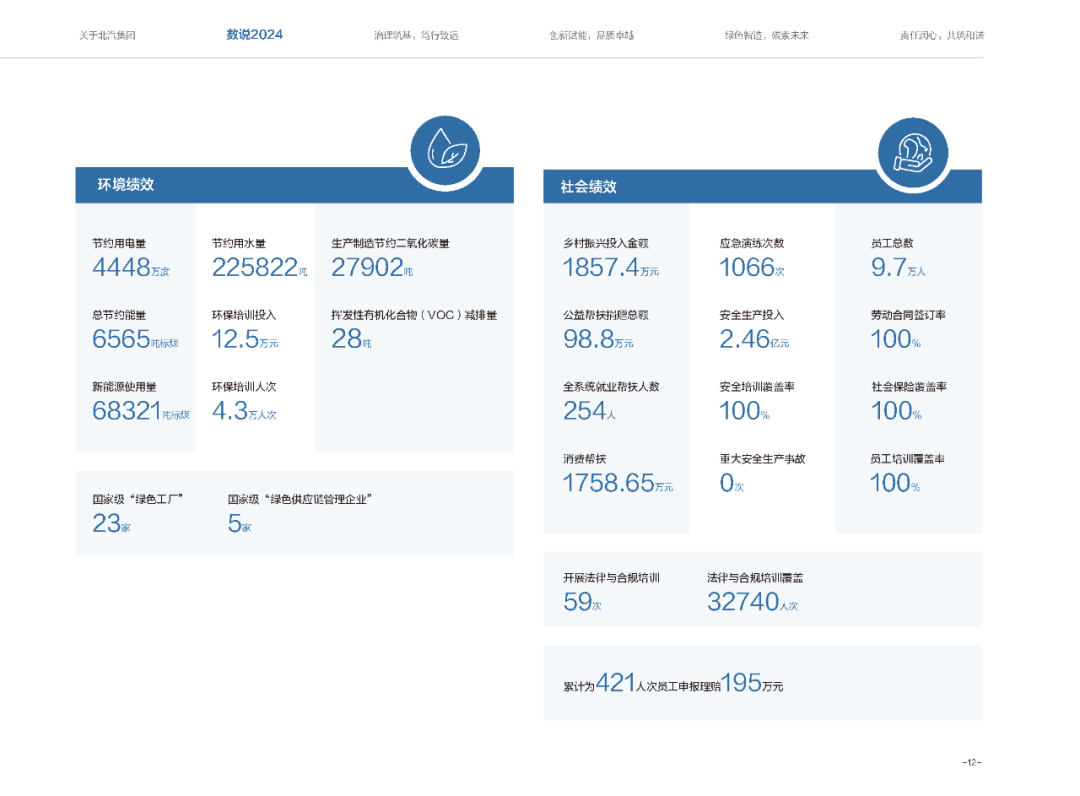Click the 乡村振兴投入金额 value 1857.4
1080x796 pixels.
pyautogui.click(x=601, y=267)
